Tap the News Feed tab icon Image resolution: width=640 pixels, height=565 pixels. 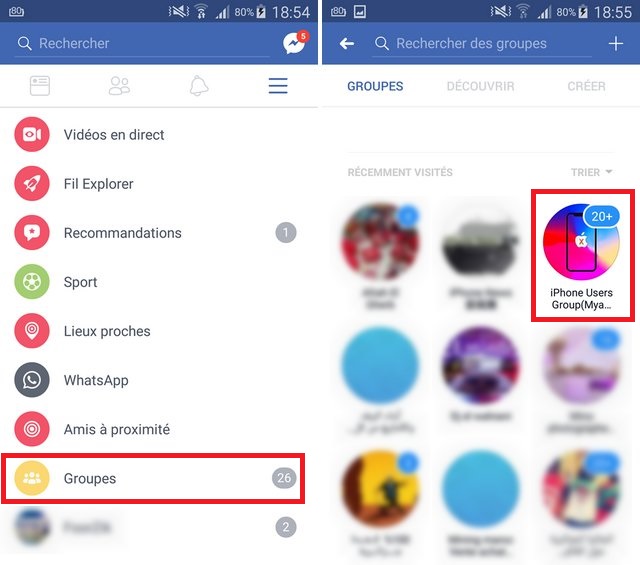click(x=40, y=86)
